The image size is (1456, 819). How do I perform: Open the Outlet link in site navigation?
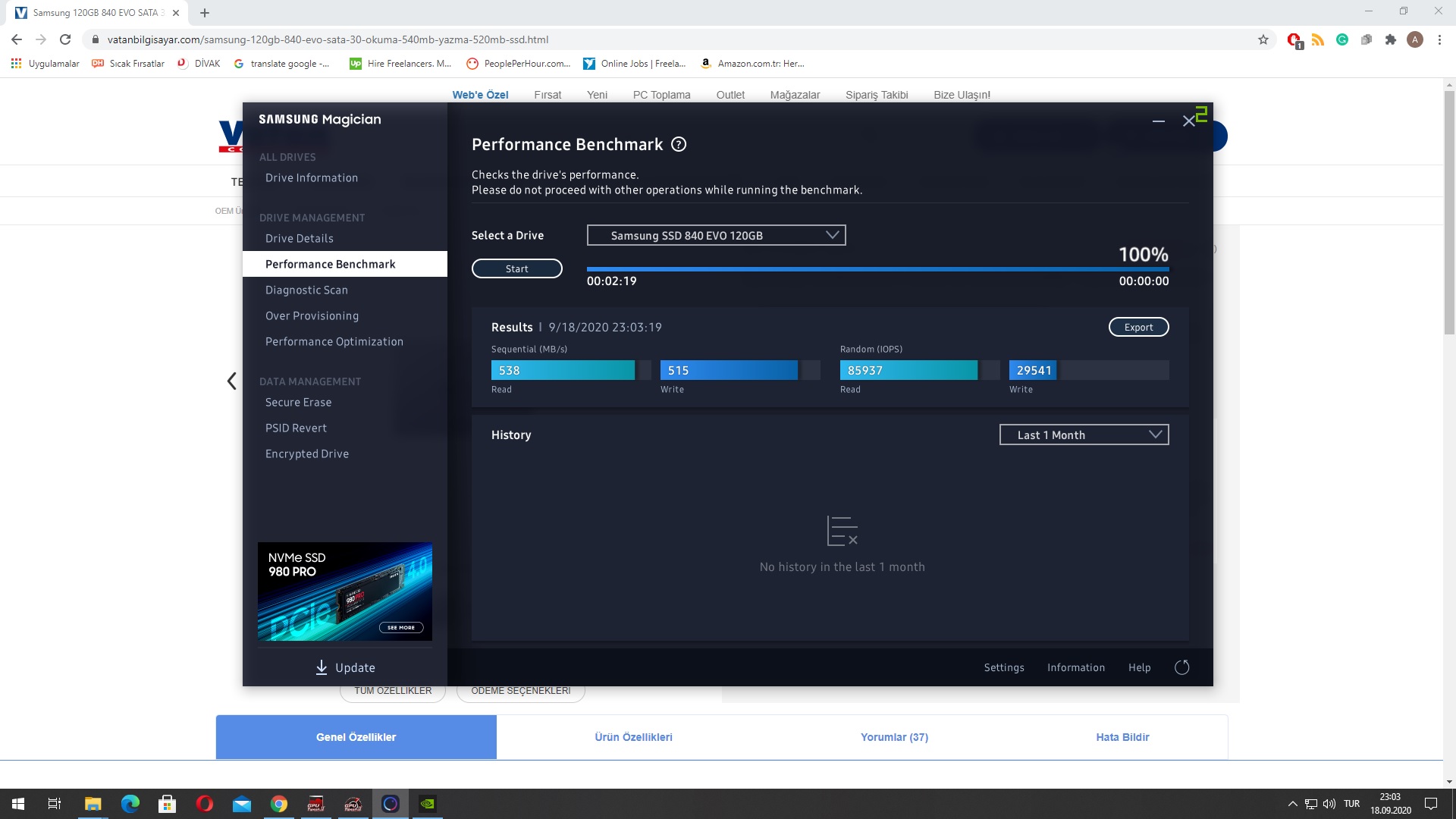(x=730, y=95)
